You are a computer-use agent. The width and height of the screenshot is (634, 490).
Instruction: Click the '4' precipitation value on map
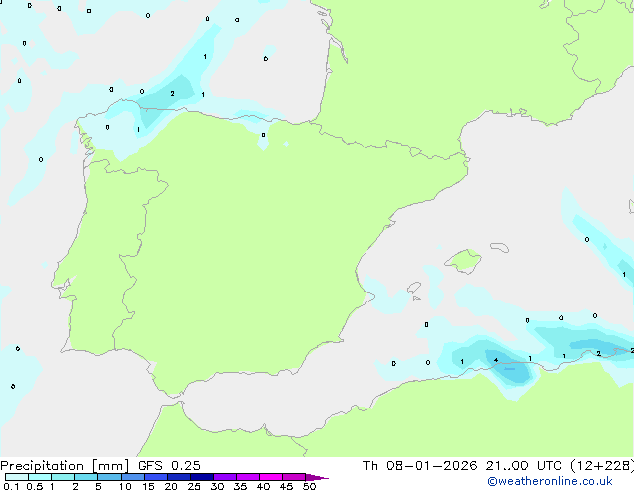pos(496,360)
